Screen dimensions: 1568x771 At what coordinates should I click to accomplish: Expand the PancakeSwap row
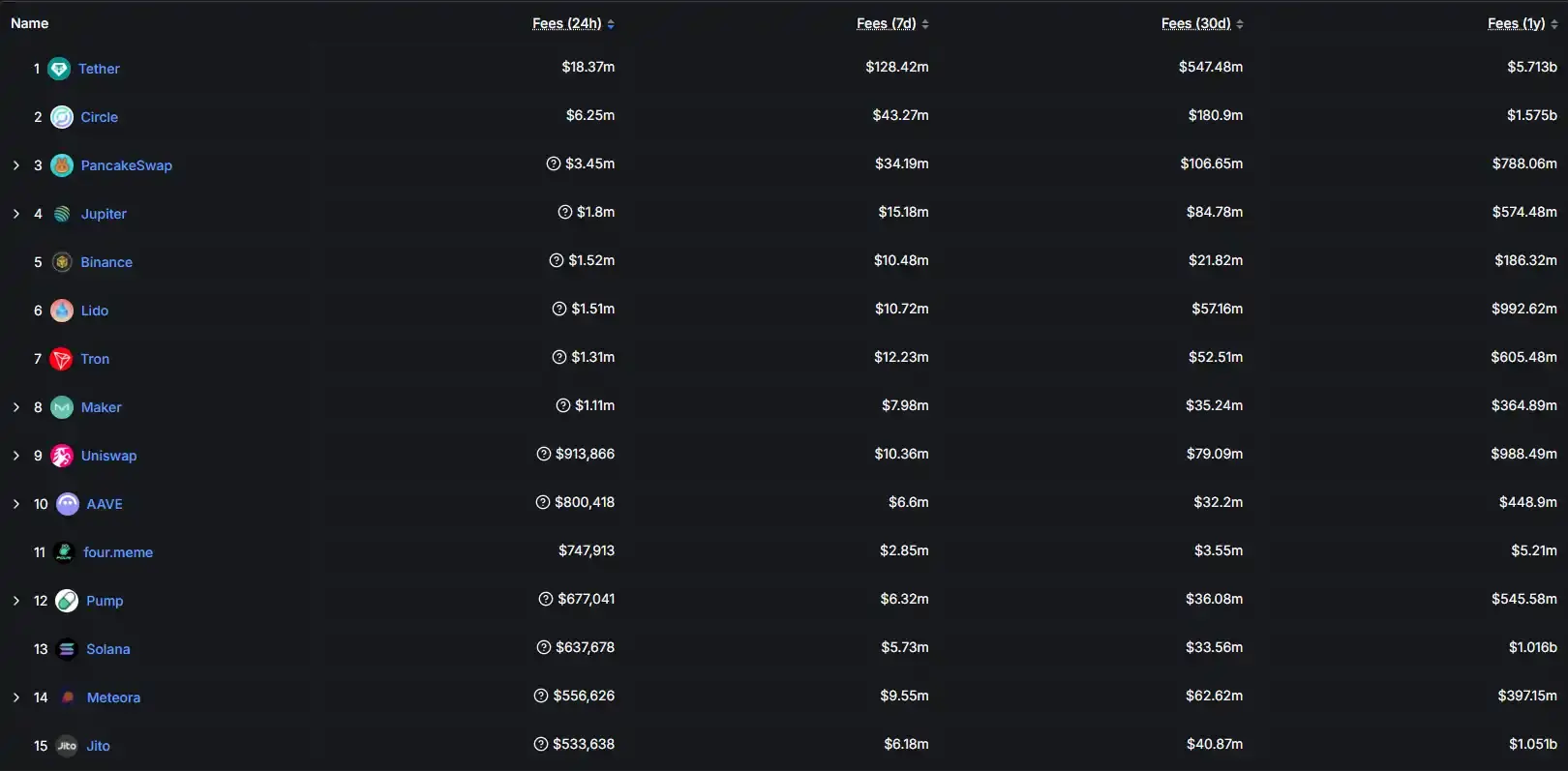point(16,165)
